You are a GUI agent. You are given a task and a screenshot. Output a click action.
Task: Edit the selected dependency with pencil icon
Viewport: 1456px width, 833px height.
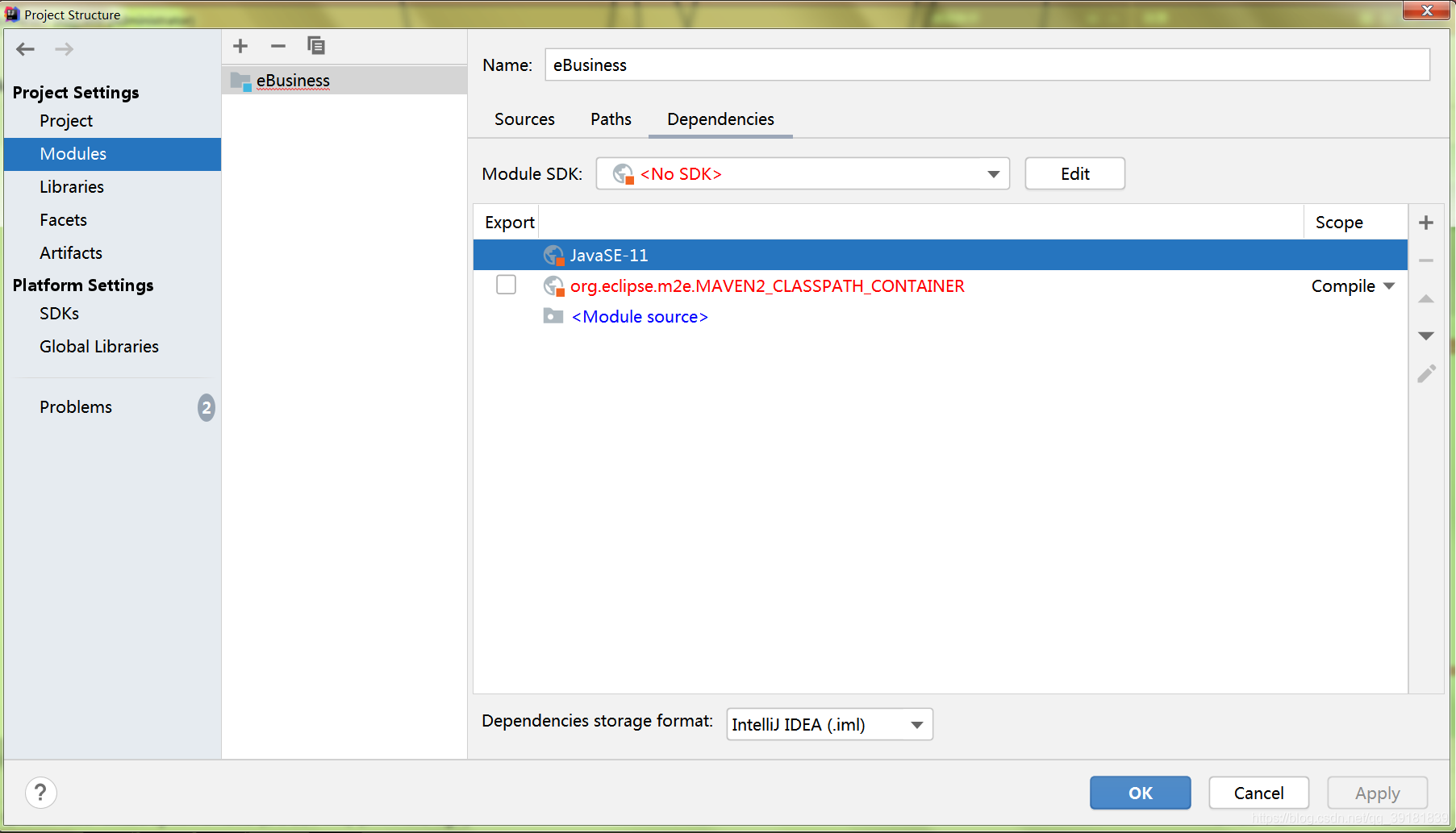click(x=1426, y=373)
